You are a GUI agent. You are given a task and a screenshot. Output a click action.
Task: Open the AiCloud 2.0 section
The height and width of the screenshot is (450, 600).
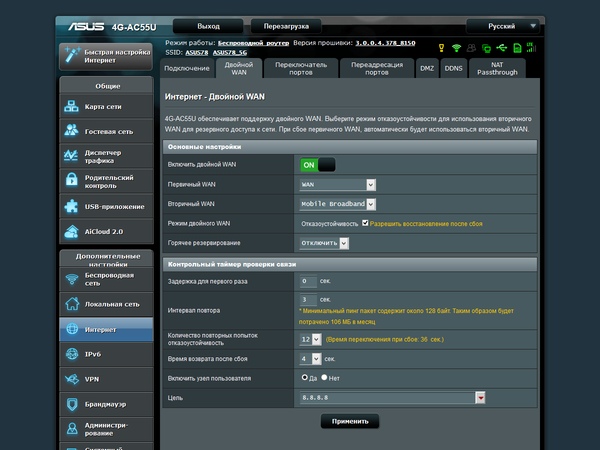click(x=106, y=232)
